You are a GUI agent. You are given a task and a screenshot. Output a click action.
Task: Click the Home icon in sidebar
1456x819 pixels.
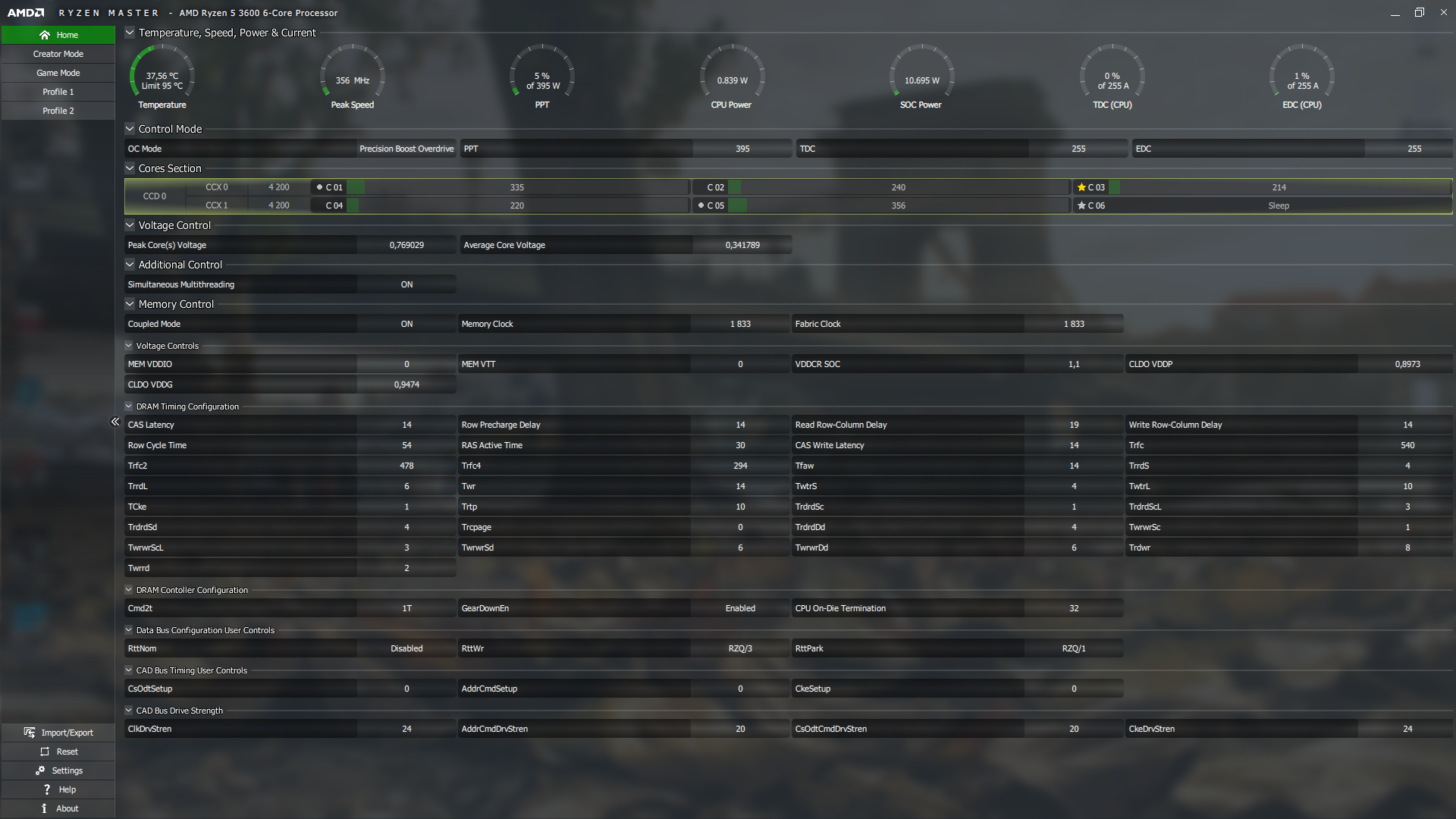[x=45, y=35]
